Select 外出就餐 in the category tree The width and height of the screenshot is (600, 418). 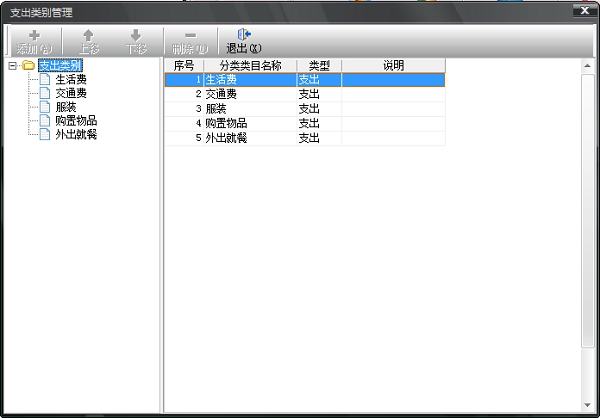76,135
